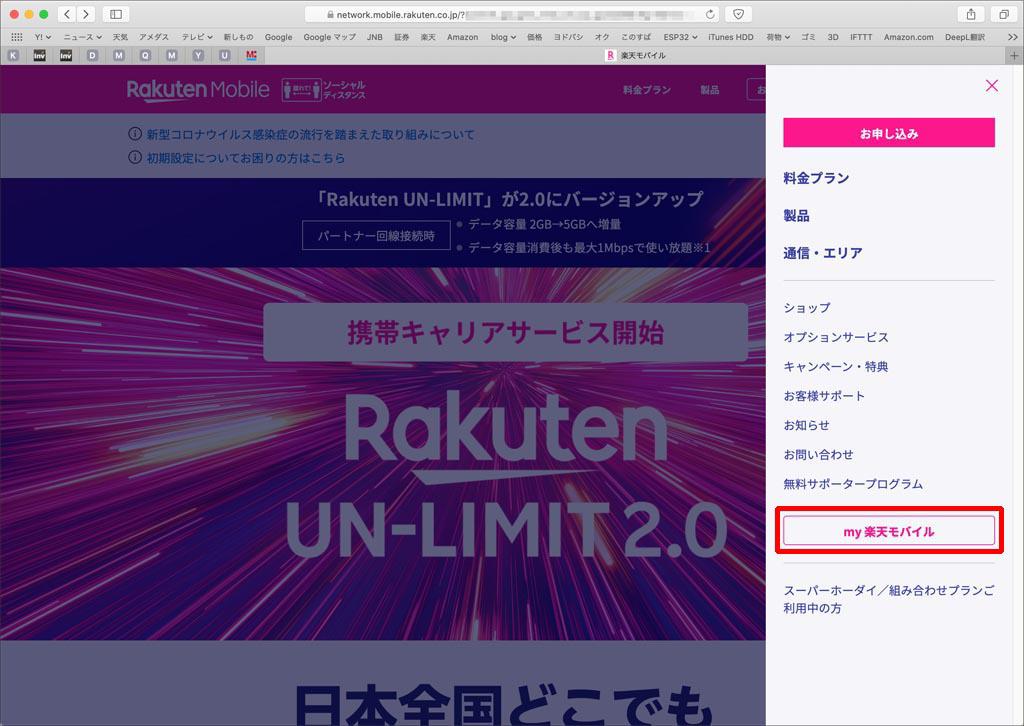Open お知らせ in the side menu
The image size is (1024, 726).
(806, 425)
